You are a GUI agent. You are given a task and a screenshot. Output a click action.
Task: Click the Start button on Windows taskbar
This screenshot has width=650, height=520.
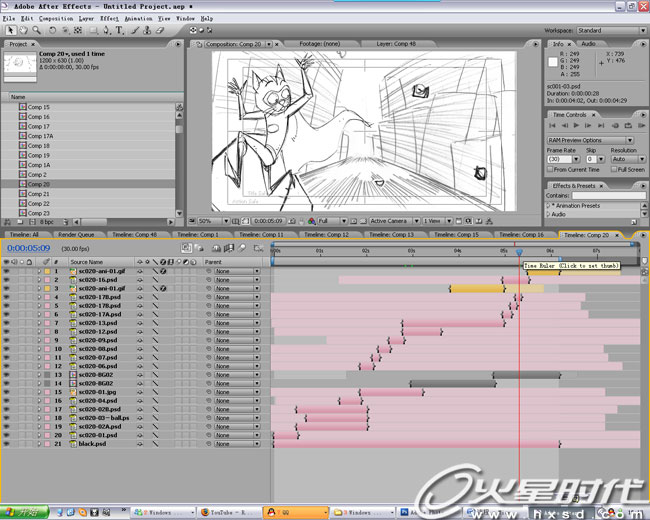pos(24,513)
